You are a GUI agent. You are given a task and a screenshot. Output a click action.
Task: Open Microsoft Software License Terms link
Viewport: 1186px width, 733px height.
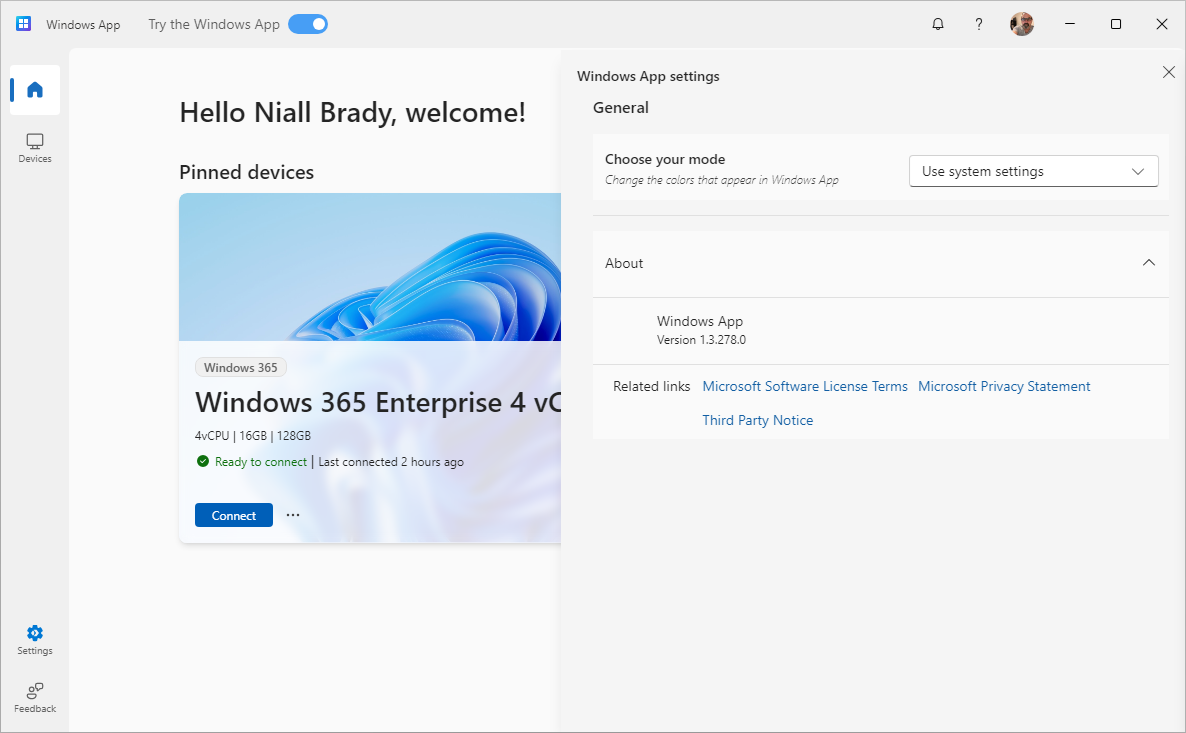[x=805, y=387]
